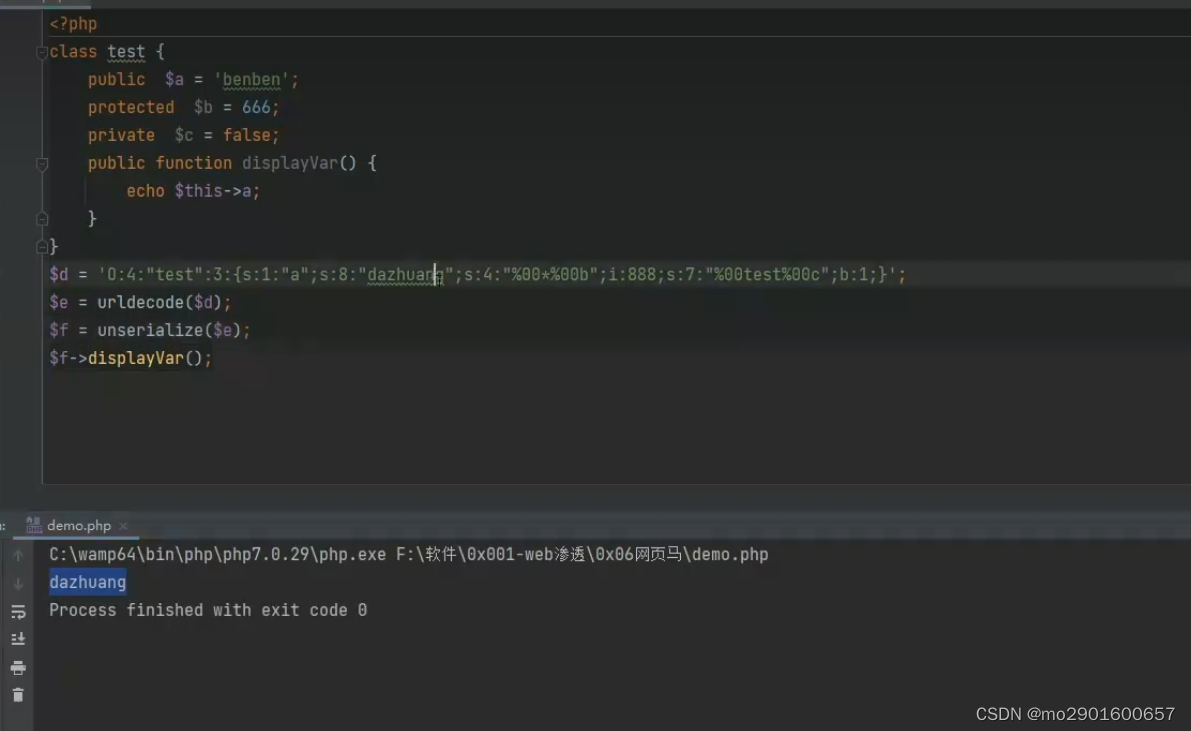Click the fold arrow on the final closing brace

[x=42, y=245]
